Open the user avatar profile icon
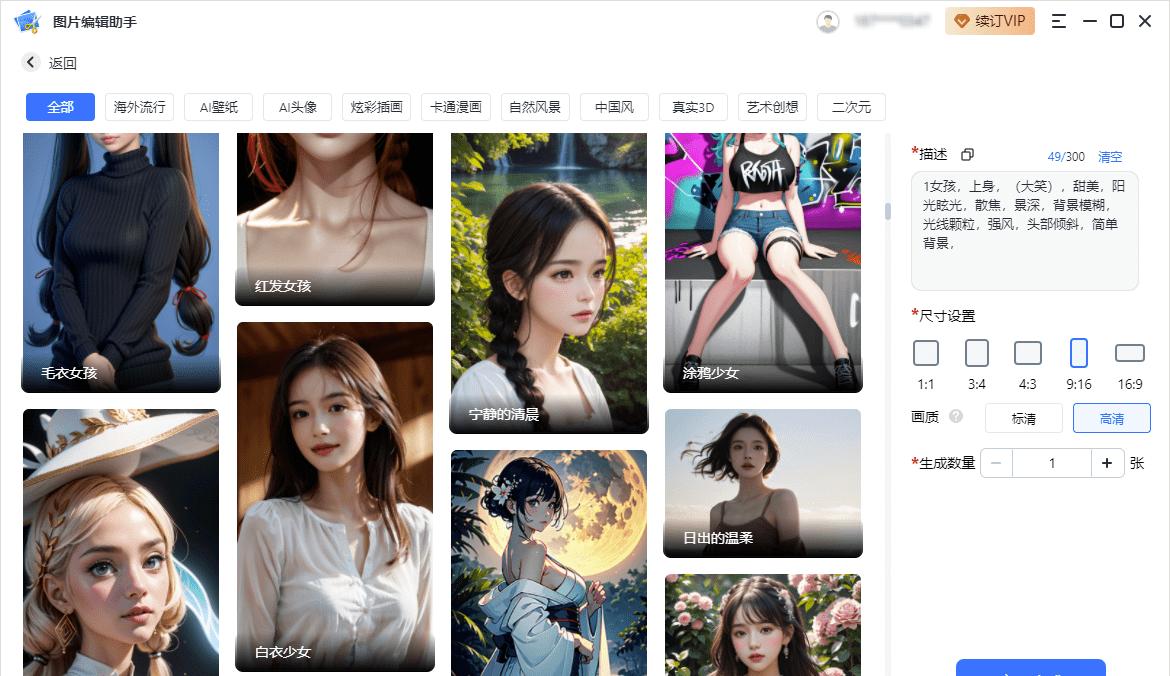Screen dimensions: 1170x676 tap(828, 22)
